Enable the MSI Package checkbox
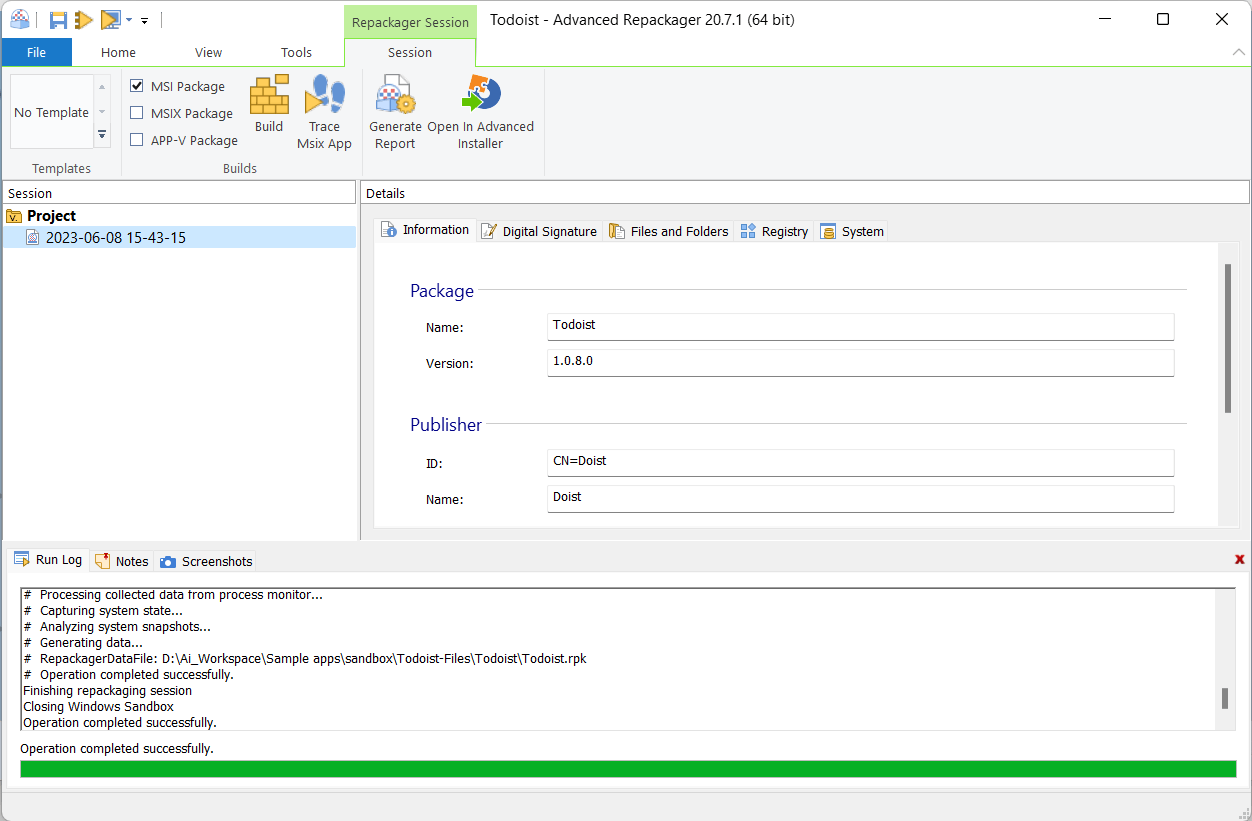The width and height of the screenshot is (1252, 821). (x=137, y=86)
